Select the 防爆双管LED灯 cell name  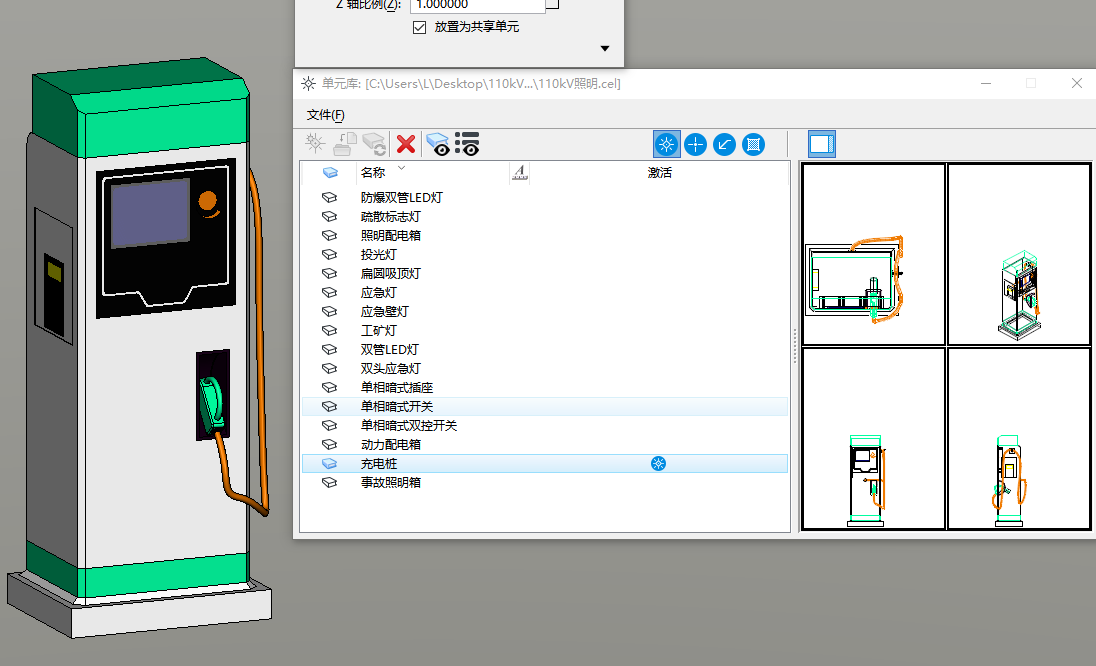[x=402, y=198]
